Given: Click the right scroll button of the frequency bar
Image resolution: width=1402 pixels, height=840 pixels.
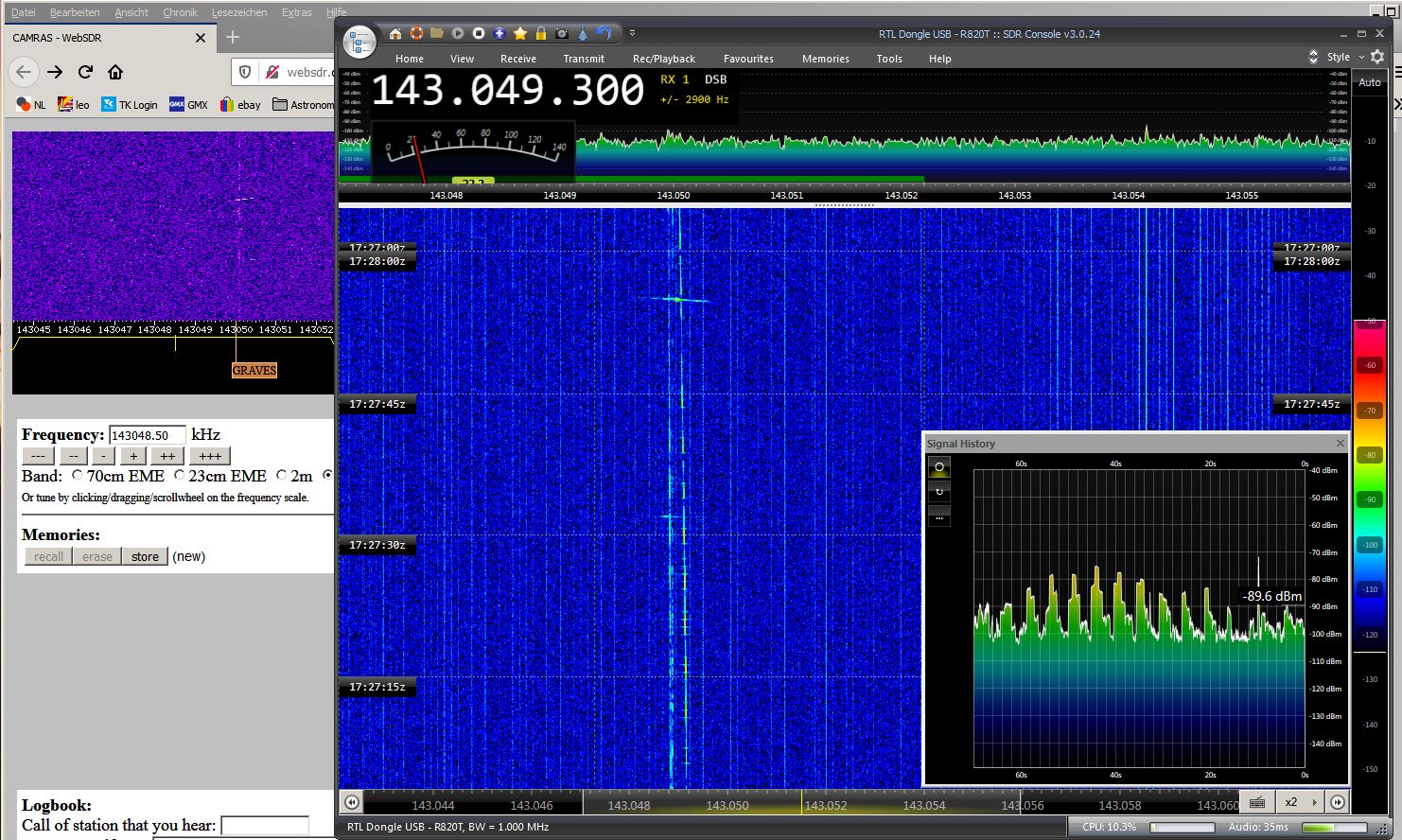Looking at the screenshot, I should (x=1338, y=802).
